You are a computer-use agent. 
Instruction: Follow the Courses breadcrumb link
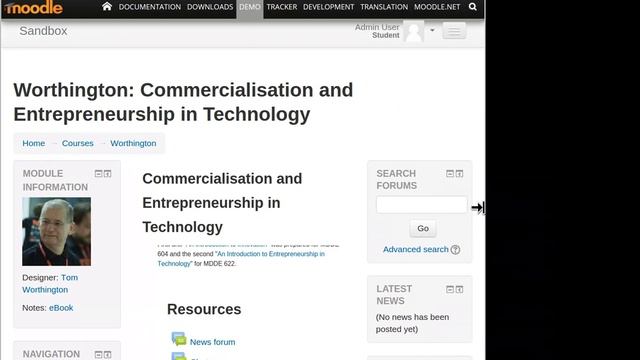pyautogui.click(x=78, y=143)
